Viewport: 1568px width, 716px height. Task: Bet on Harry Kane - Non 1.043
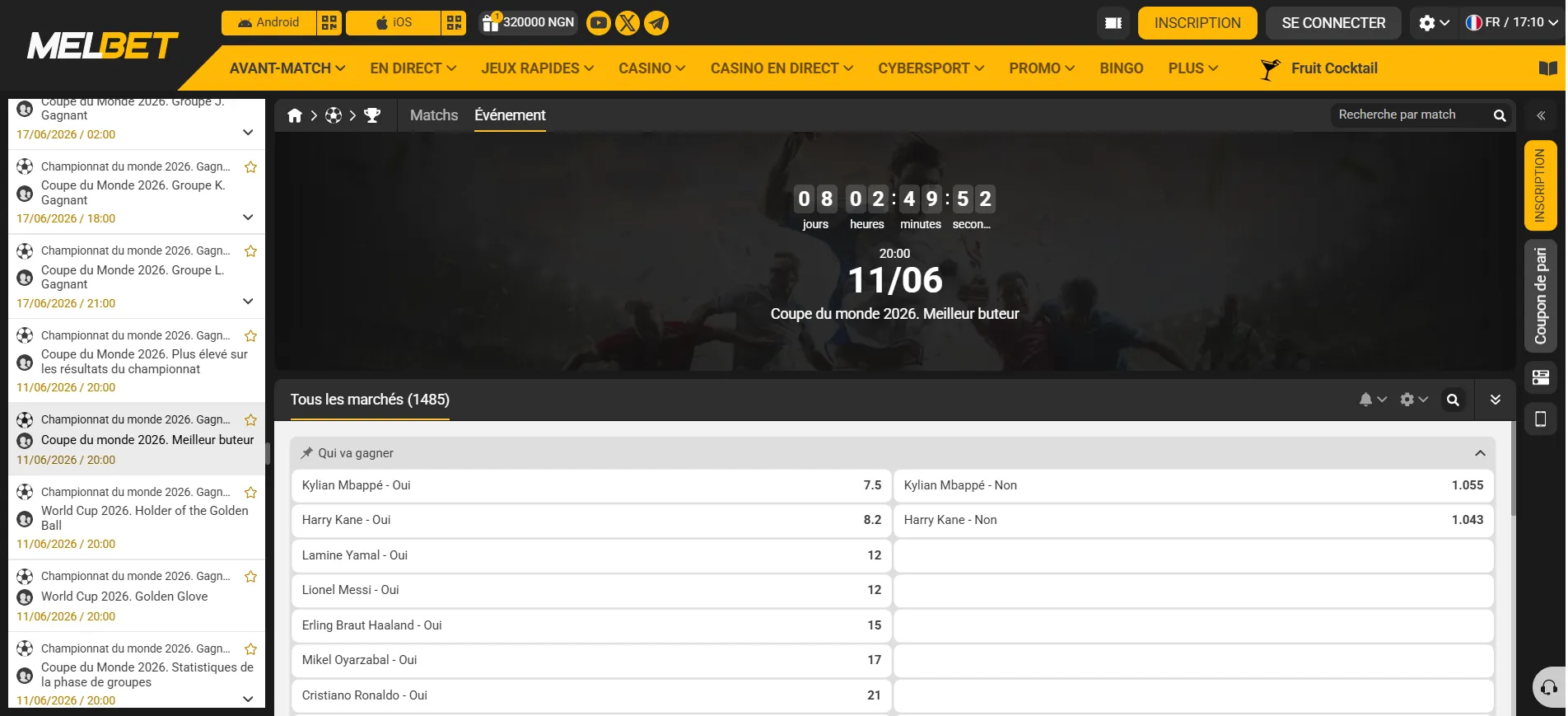click(1193, 520)
